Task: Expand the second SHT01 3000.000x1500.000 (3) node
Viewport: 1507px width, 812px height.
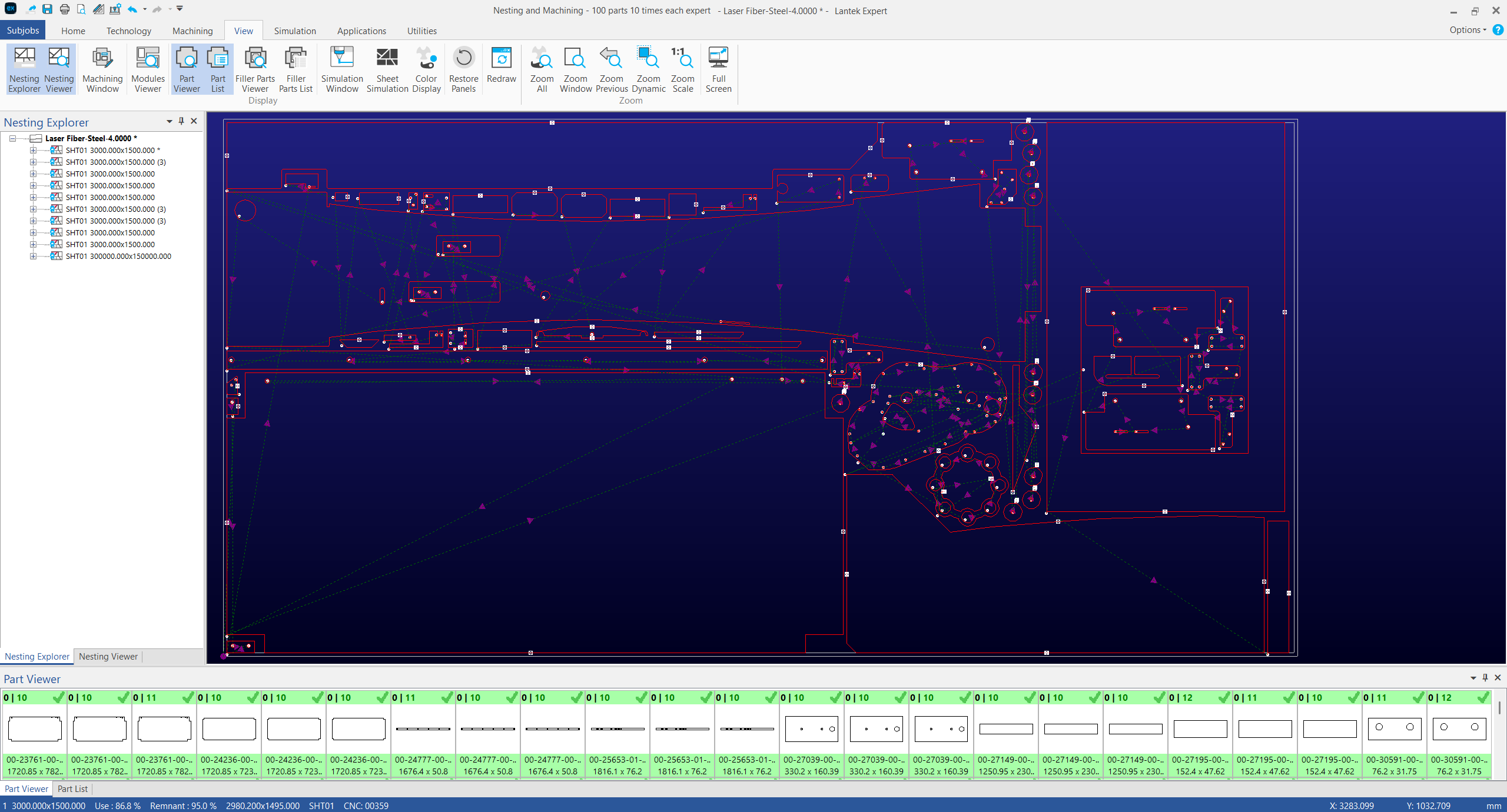Action: click(33, 209)
